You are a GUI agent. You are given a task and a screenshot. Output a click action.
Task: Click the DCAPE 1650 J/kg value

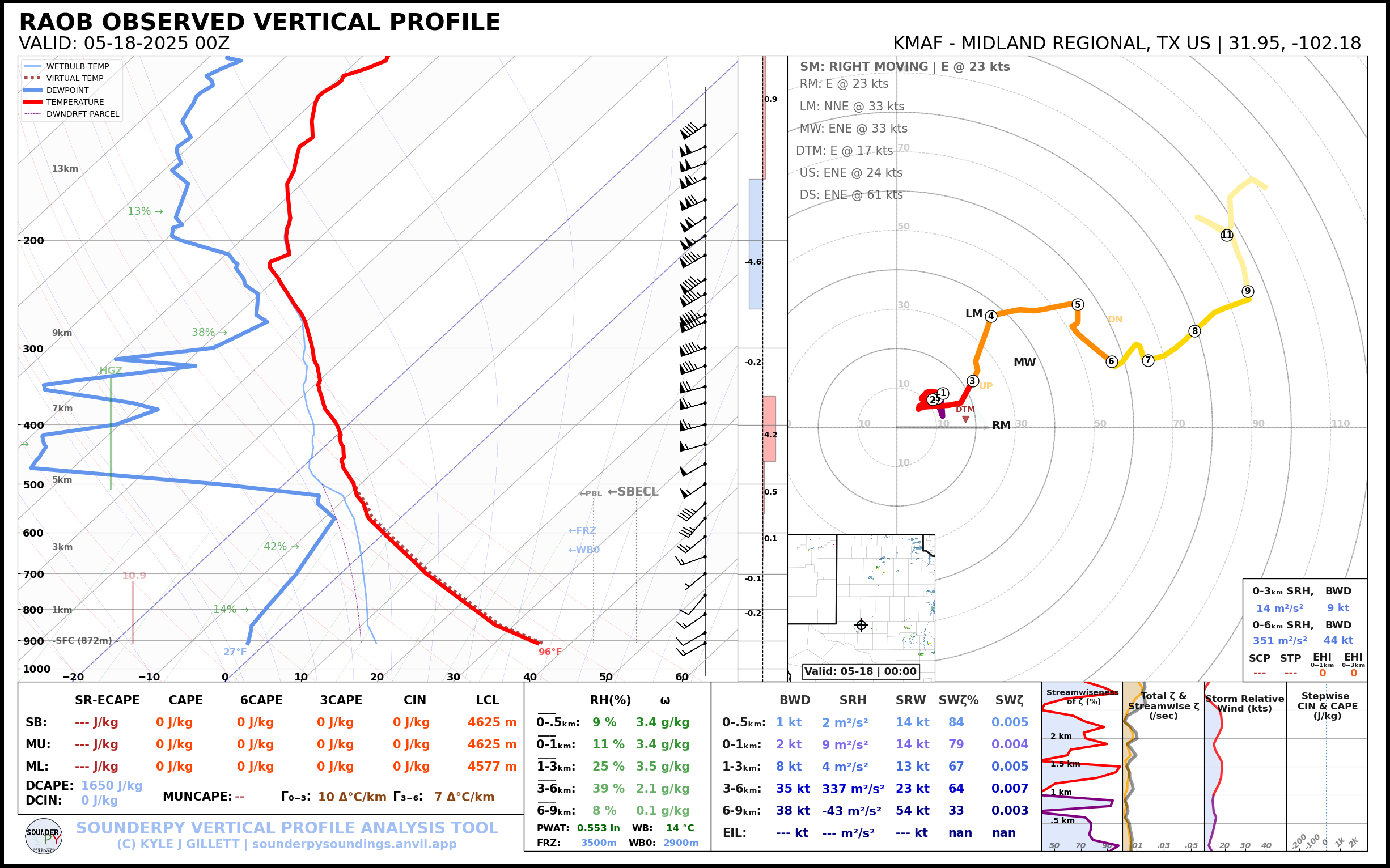point(112,785)
